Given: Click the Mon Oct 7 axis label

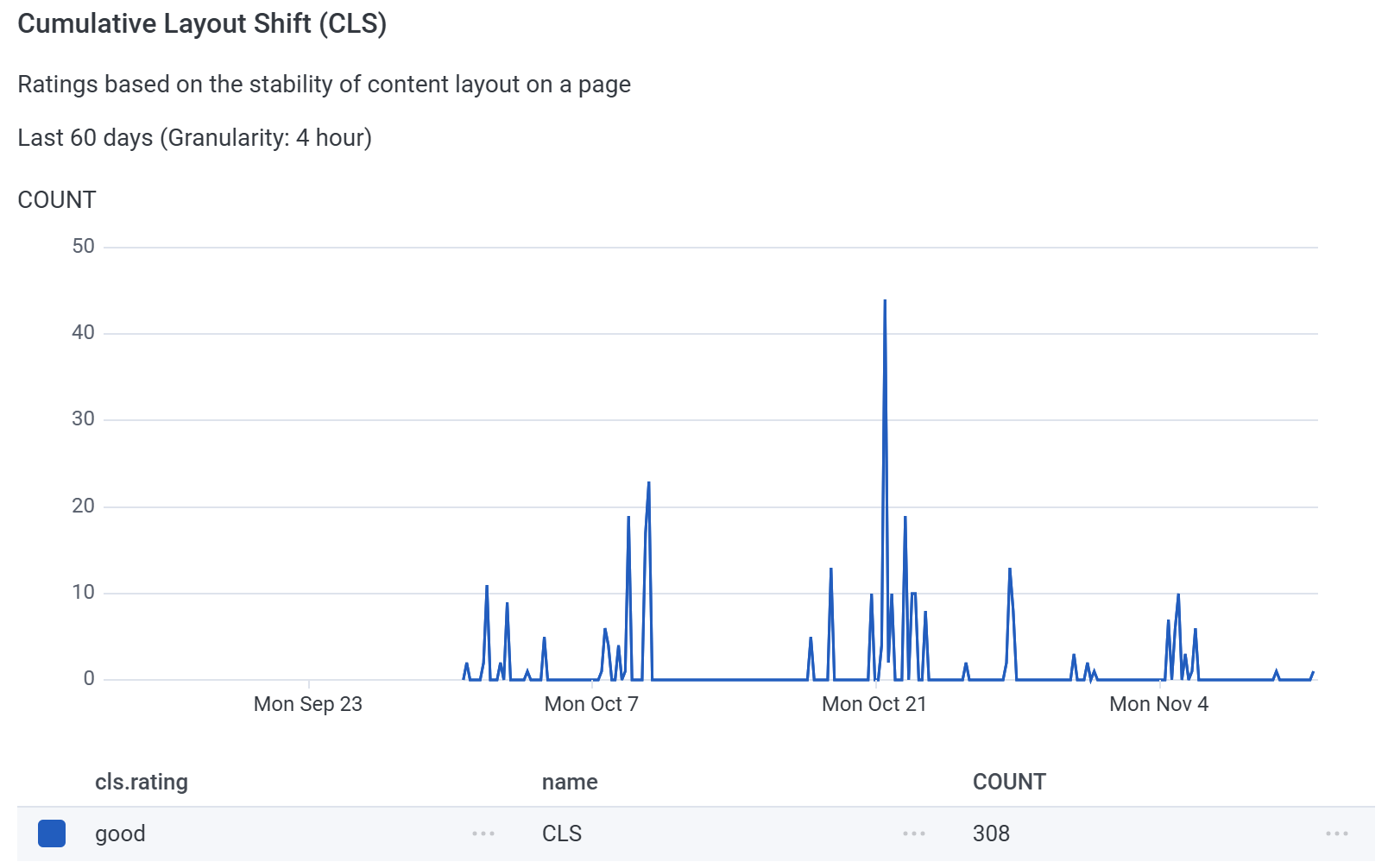Looking at the screenshot, I should pos(591,704).
